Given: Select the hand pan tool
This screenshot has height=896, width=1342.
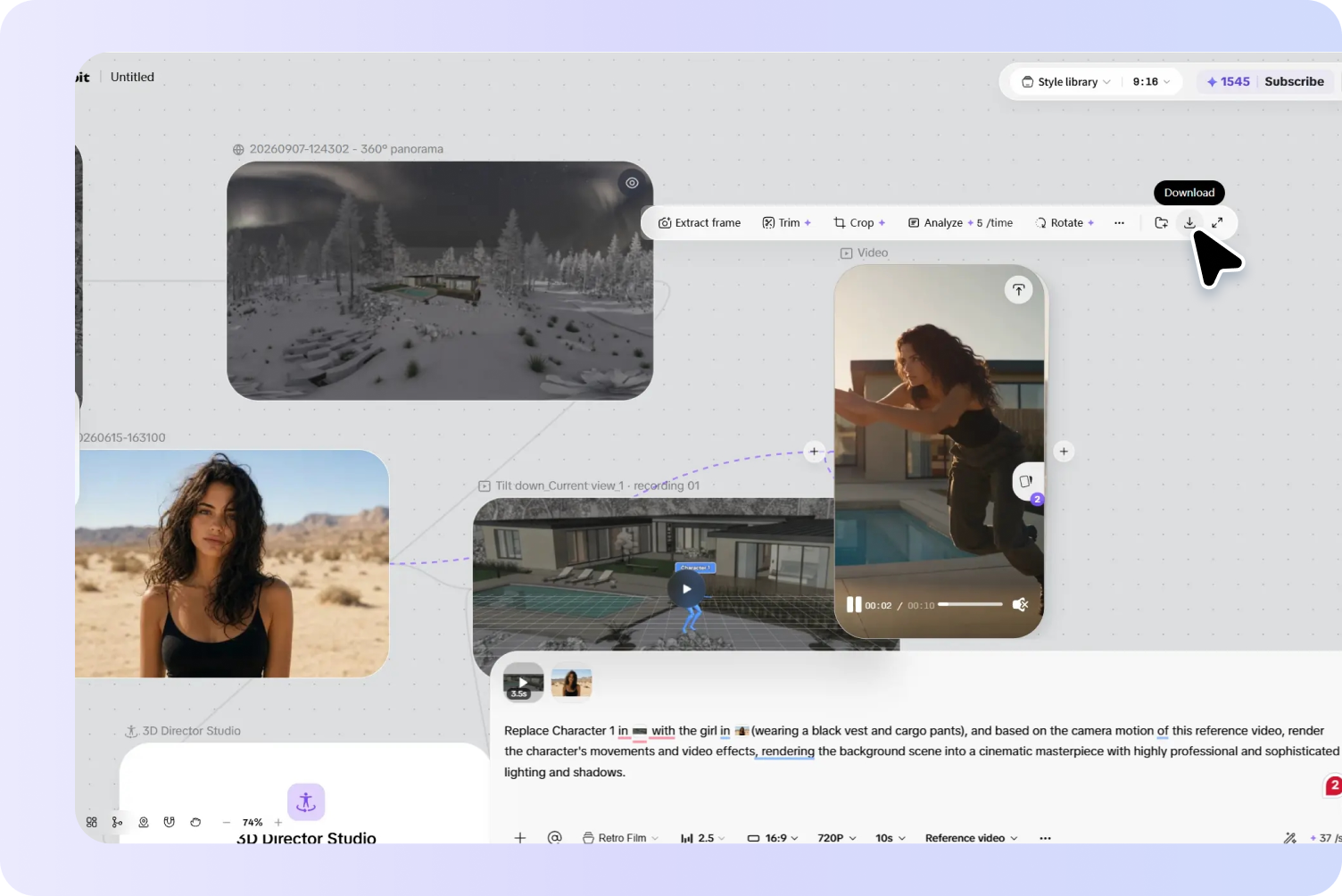Looking at the screenshot, I should [195, 822].
